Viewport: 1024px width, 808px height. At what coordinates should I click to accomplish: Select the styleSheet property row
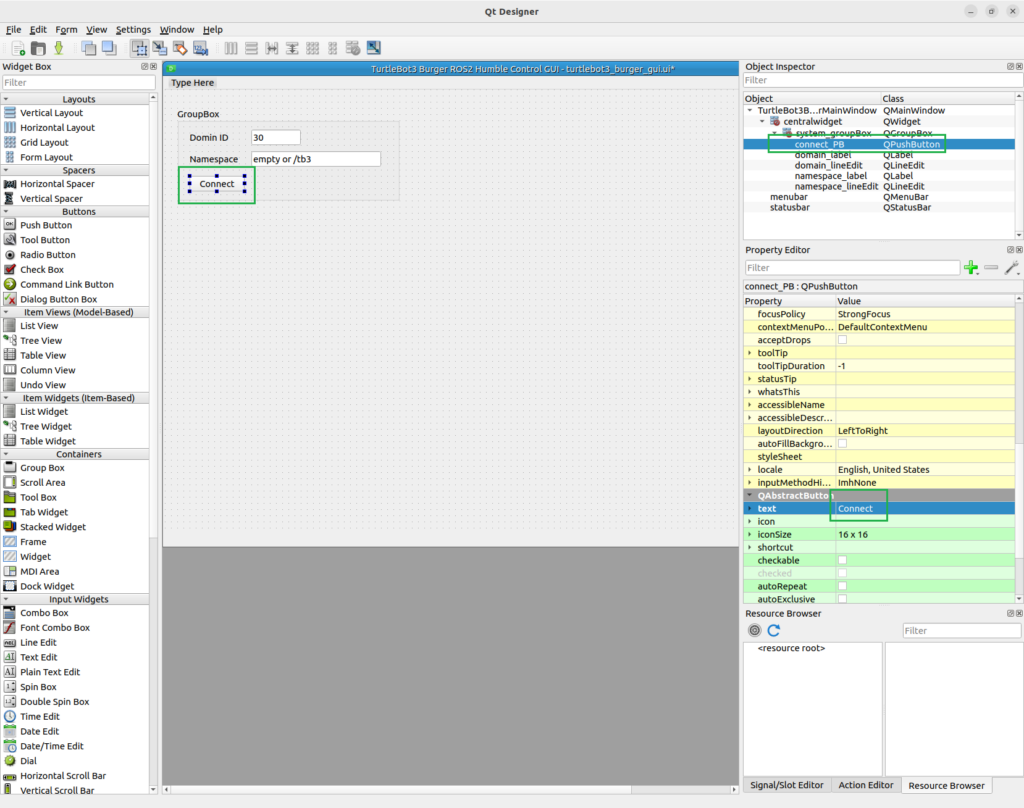[x=879, y=457]
